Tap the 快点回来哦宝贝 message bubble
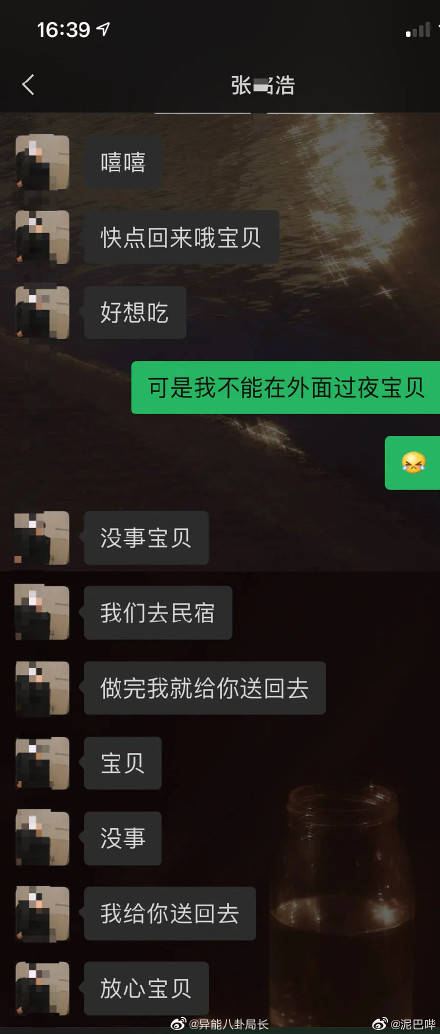This screenshot has width=440, height=1034. (x=181, y=237)
